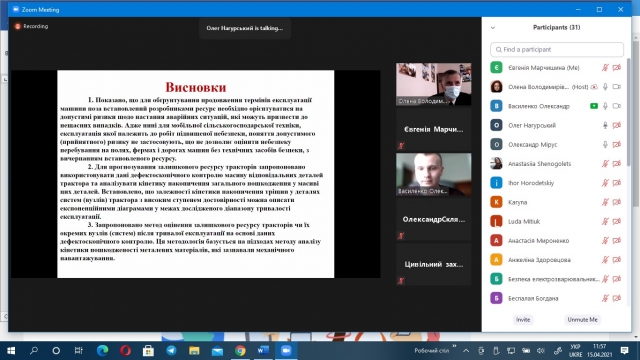The image size is (640, 360).
Task: Click the Zoom icon in the taskbar
Action: coord(286,351)
